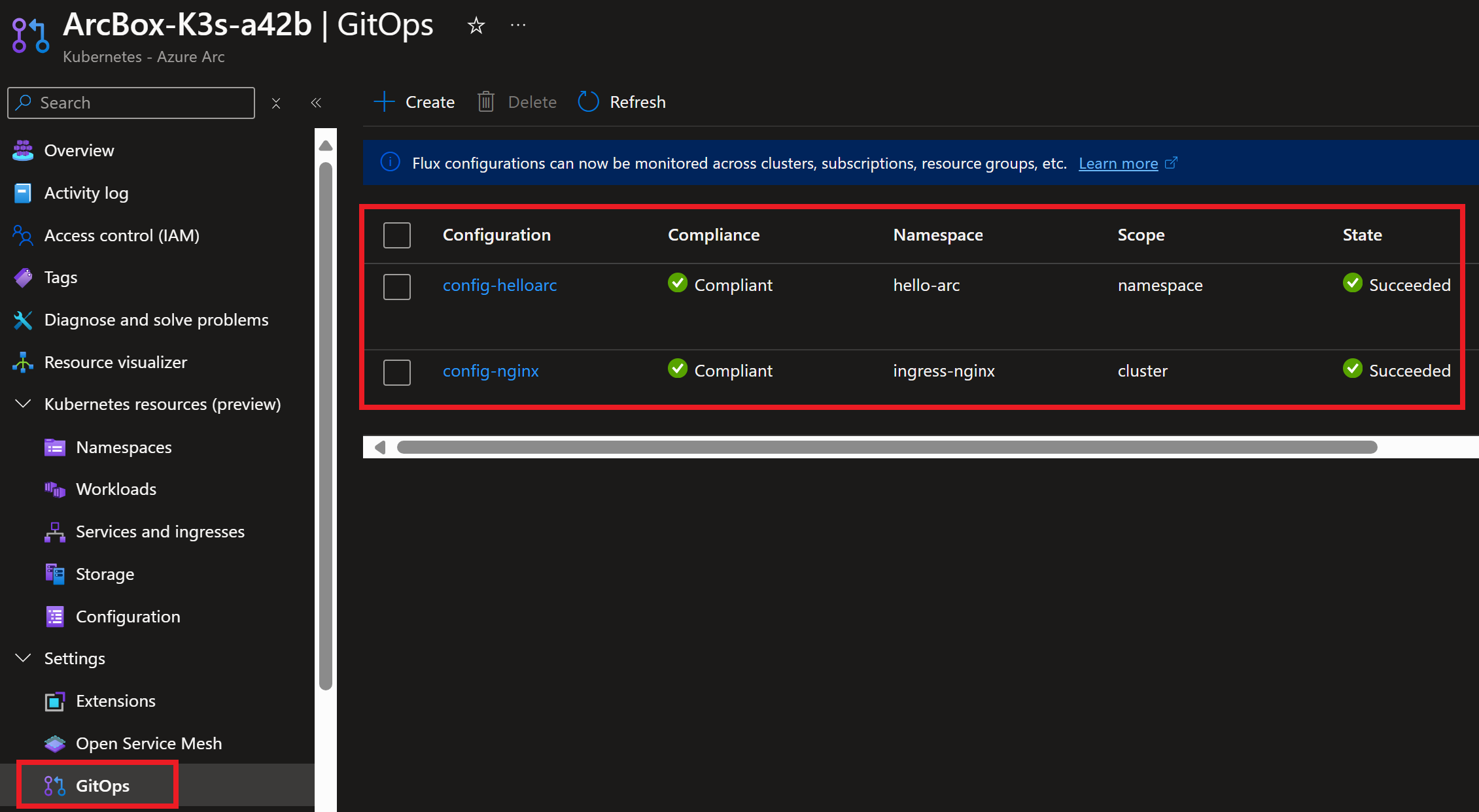Click the Delete trash can icon

pos(486,102)
